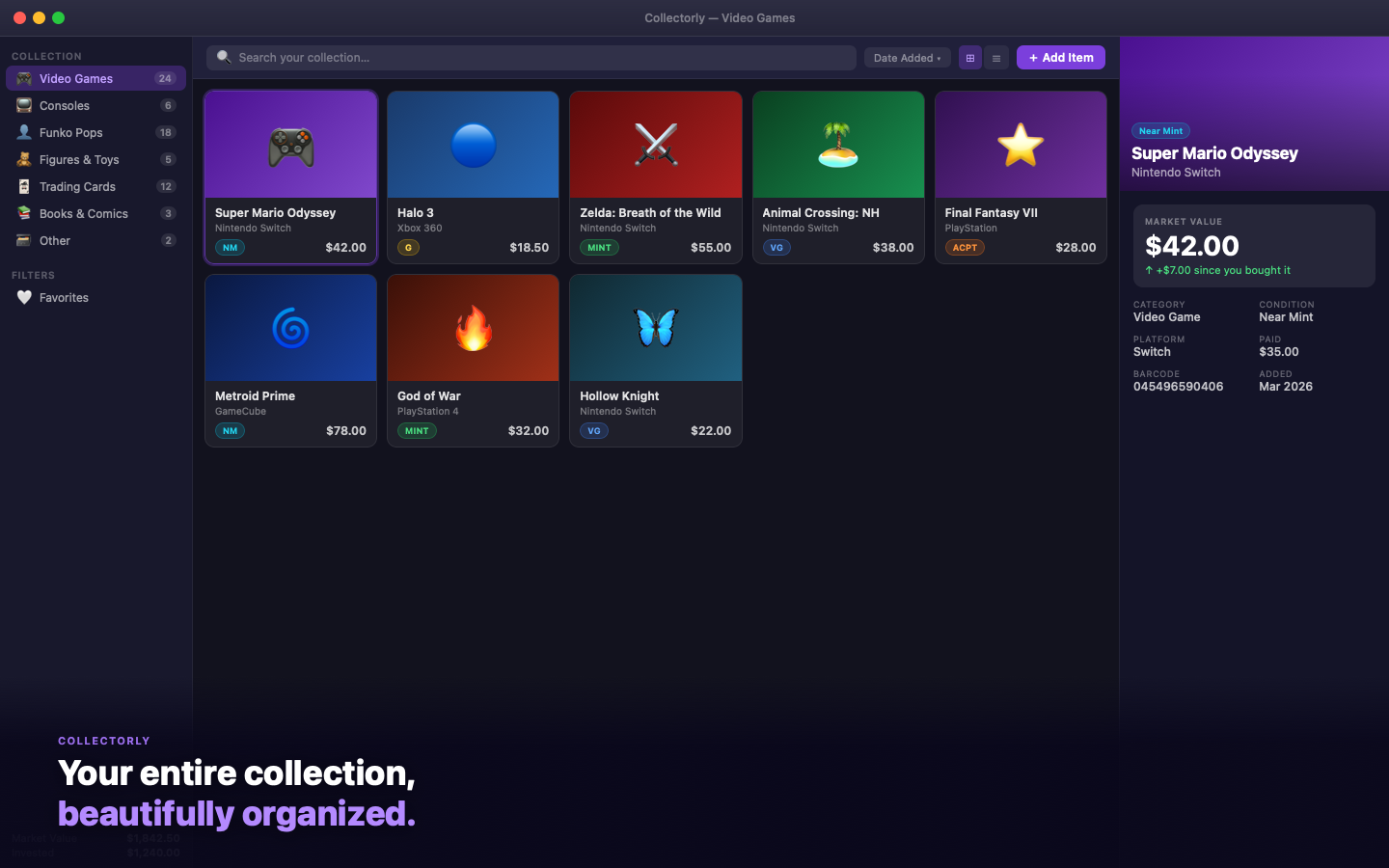Open the Date Added sort dropdown
Screen dimensions: 1389x868
coord(907,57)
